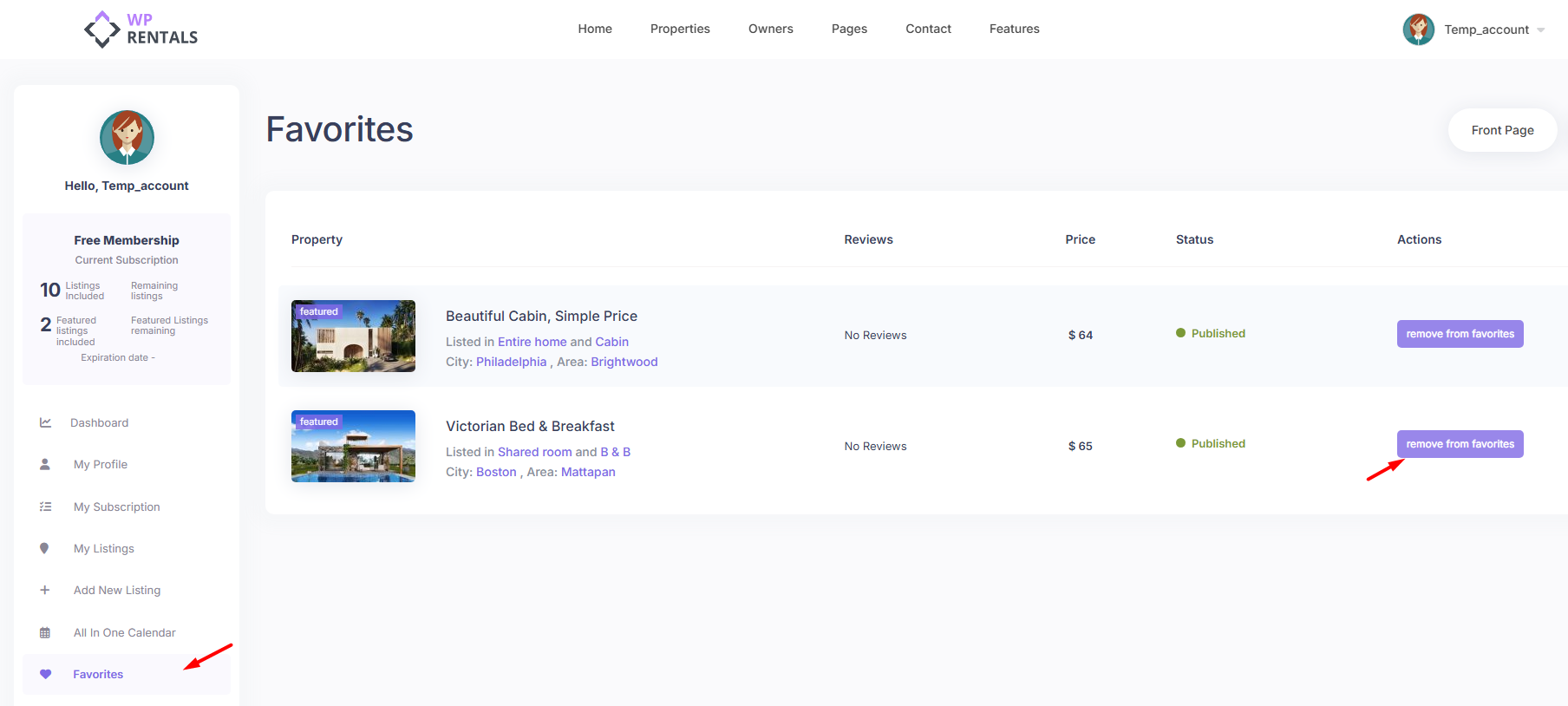Click the Favorites heart icon
Screen dimensions: 1568x706
click(46, 674)
